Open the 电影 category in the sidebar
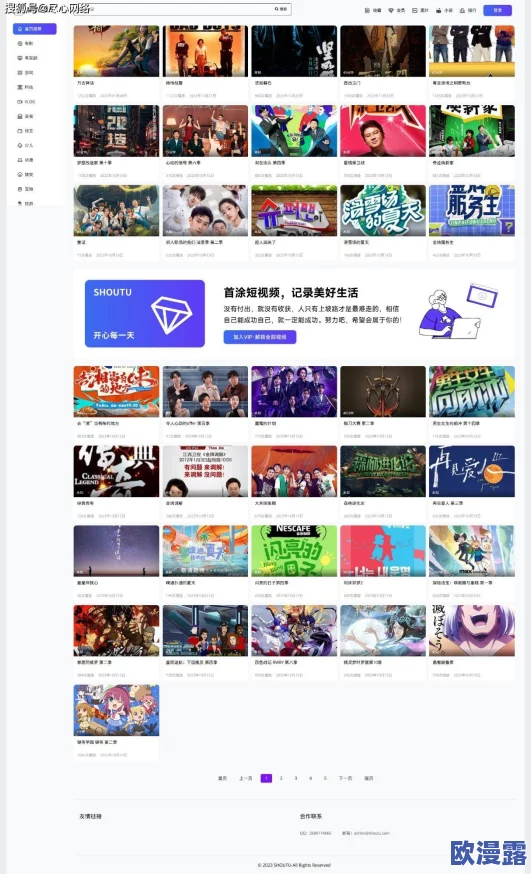This screenshot has height=874, width=531. (x=26, y=43)
